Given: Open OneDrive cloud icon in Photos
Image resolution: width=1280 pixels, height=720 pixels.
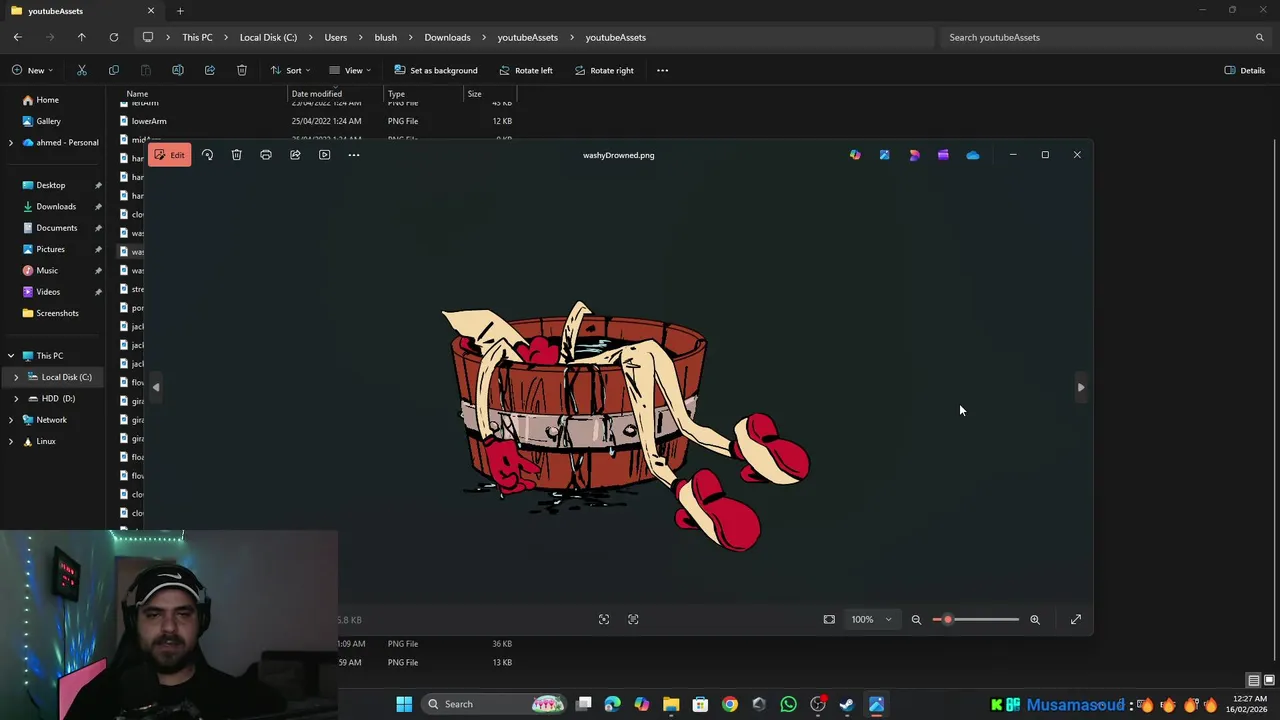Looking at the screenshot, I should [973, 155].
